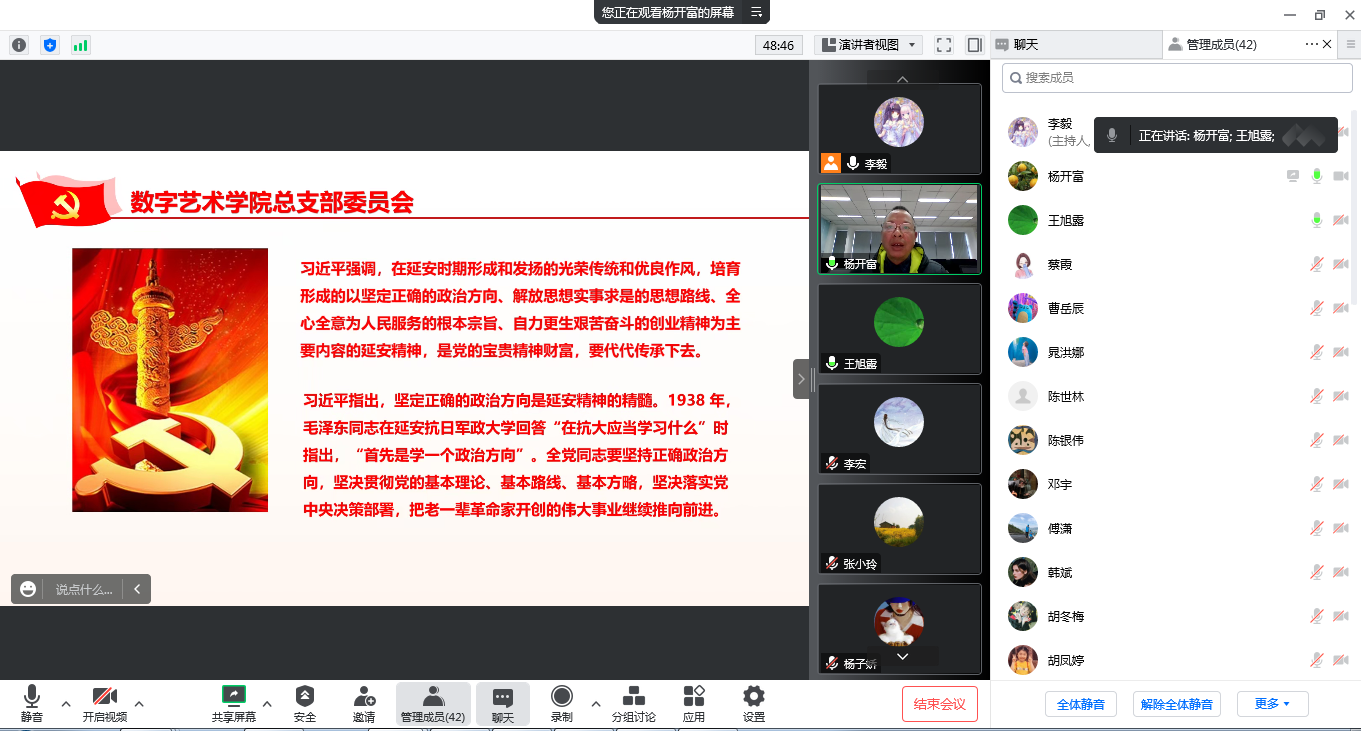Toggle Mute (静音) microphone
Image resolution: width=1361 pixels, height=731 pixels.
tap(32, 703)
